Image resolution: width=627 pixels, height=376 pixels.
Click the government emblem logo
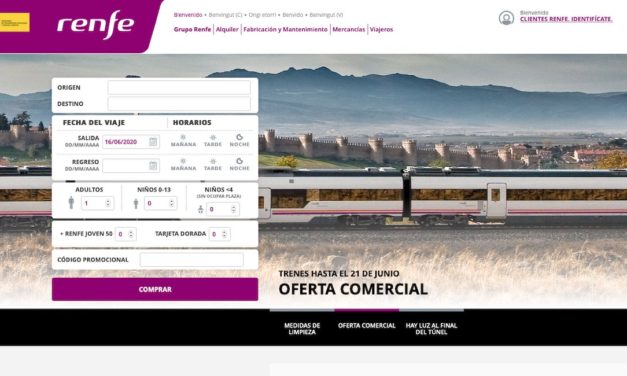click(x=15, y=22)
